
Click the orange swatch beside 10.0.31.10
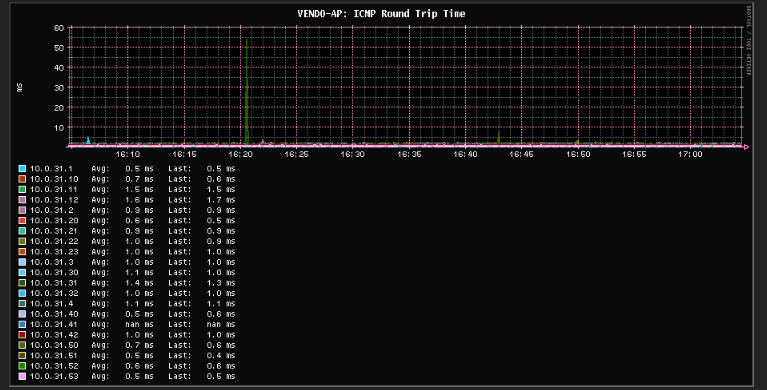pos(22,179)
